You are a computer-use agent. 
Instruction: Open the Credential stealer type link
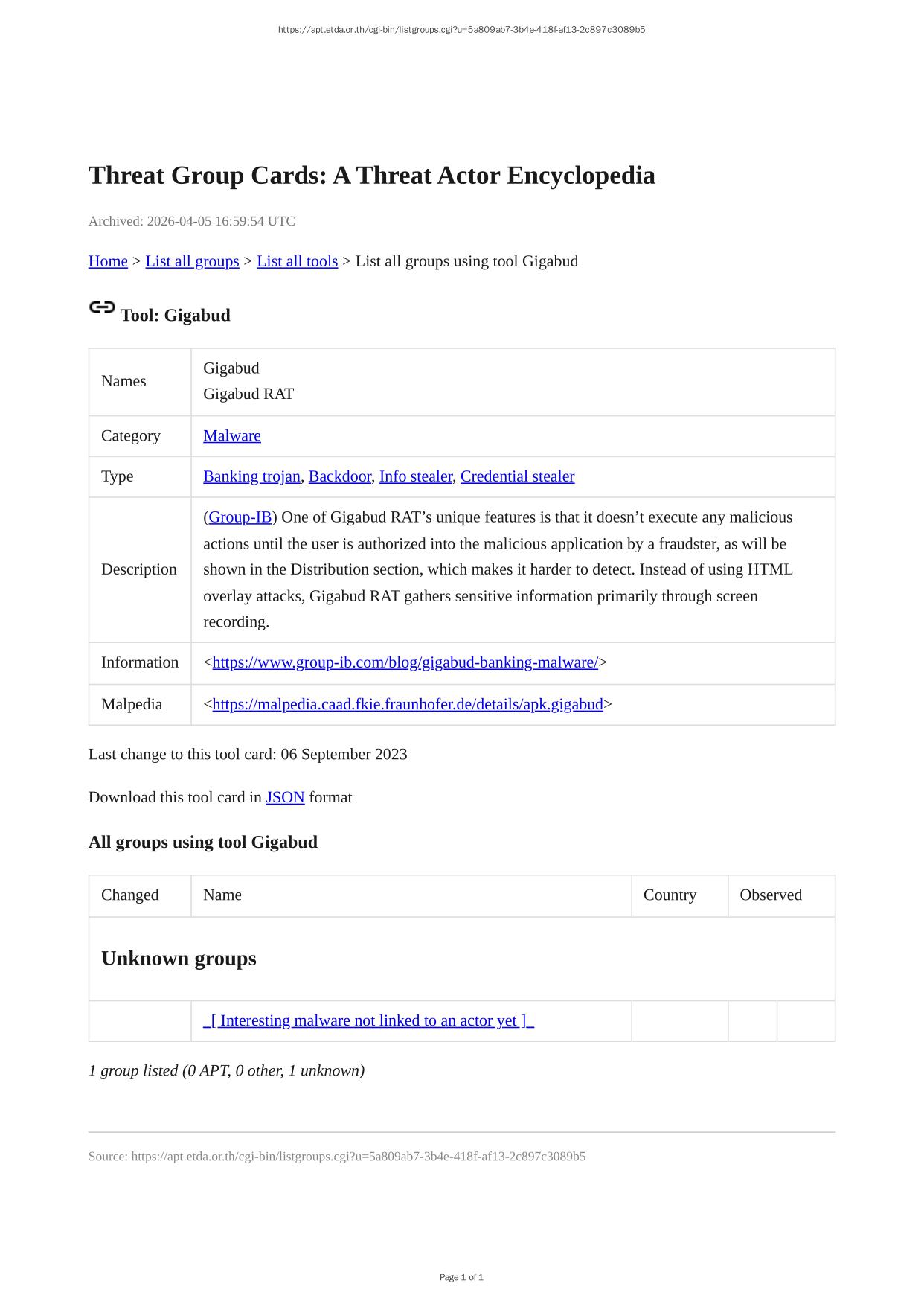(x=517, y=476)
